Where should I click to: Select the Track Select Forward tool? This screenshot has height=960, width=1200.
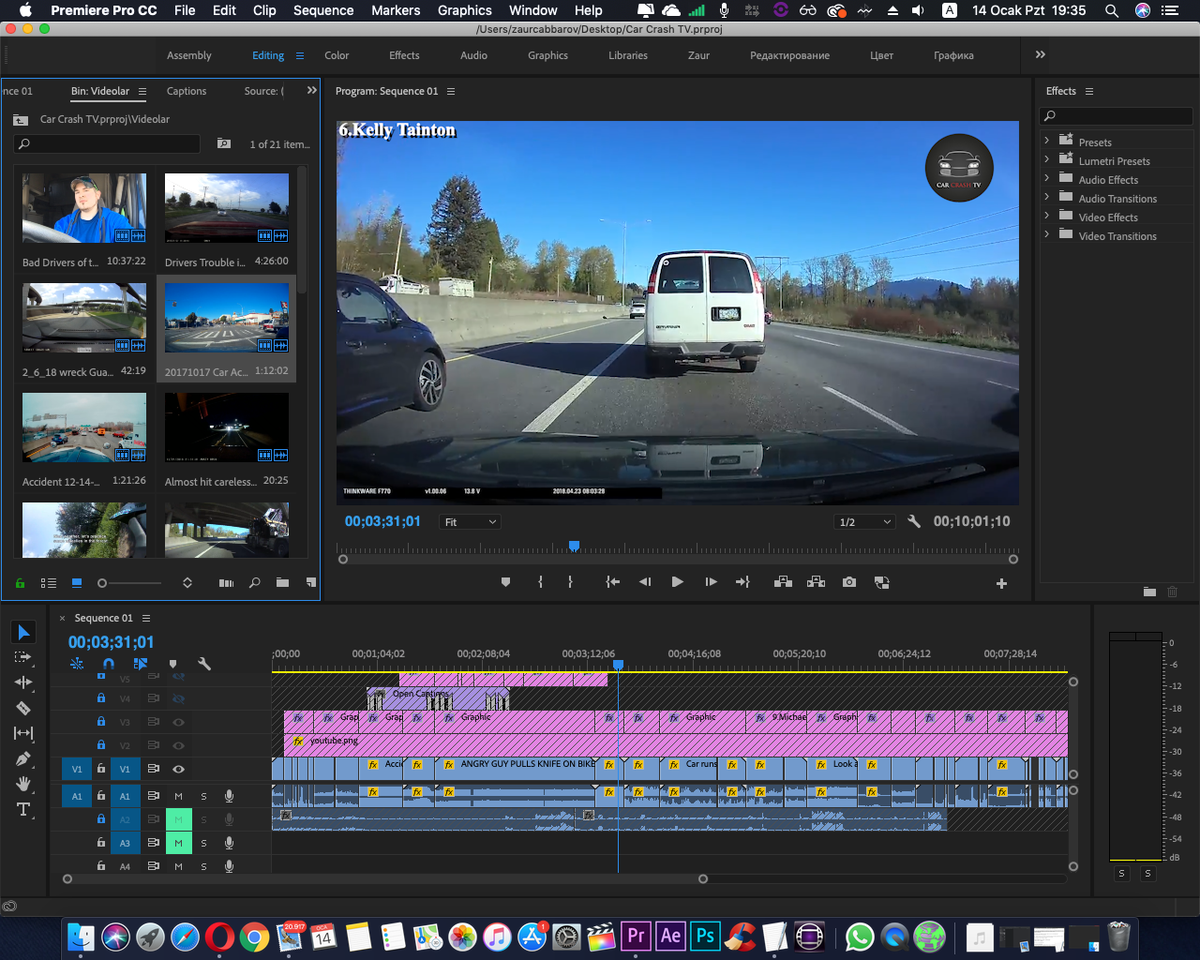[24, 657]
